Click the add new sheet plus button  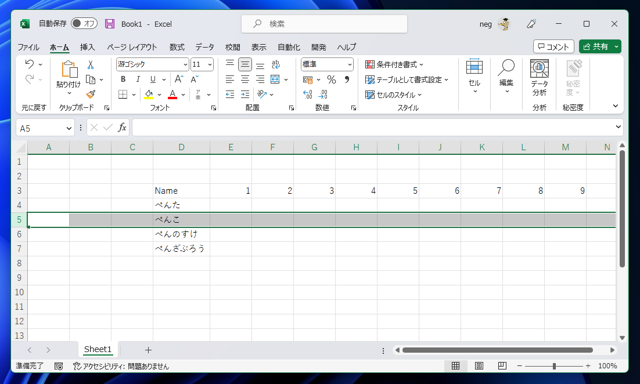click(148, 350)
